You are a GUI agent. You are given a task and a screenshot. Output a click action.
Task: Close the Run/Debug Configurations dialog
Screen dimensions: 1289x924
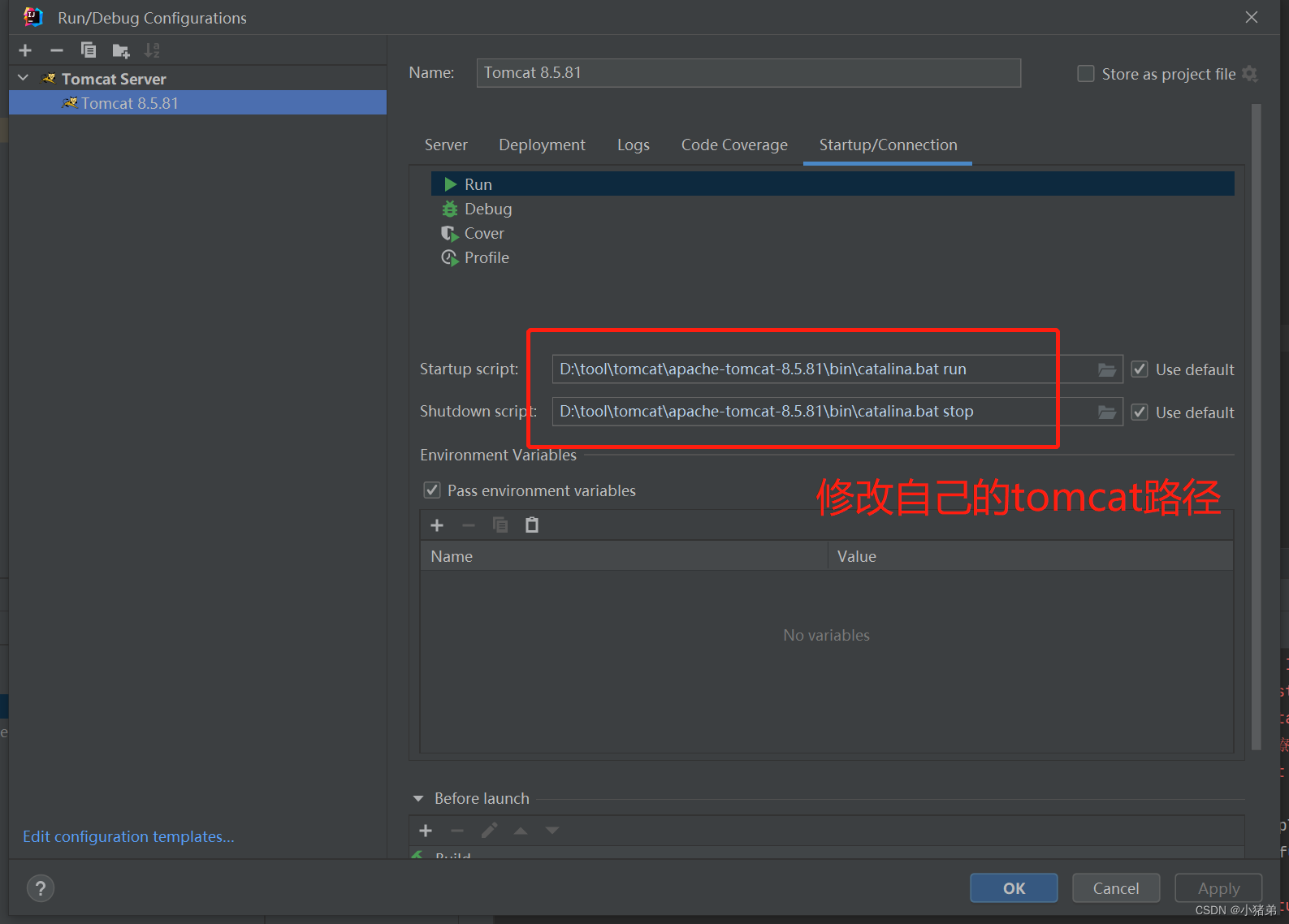tap(1252, 17)
